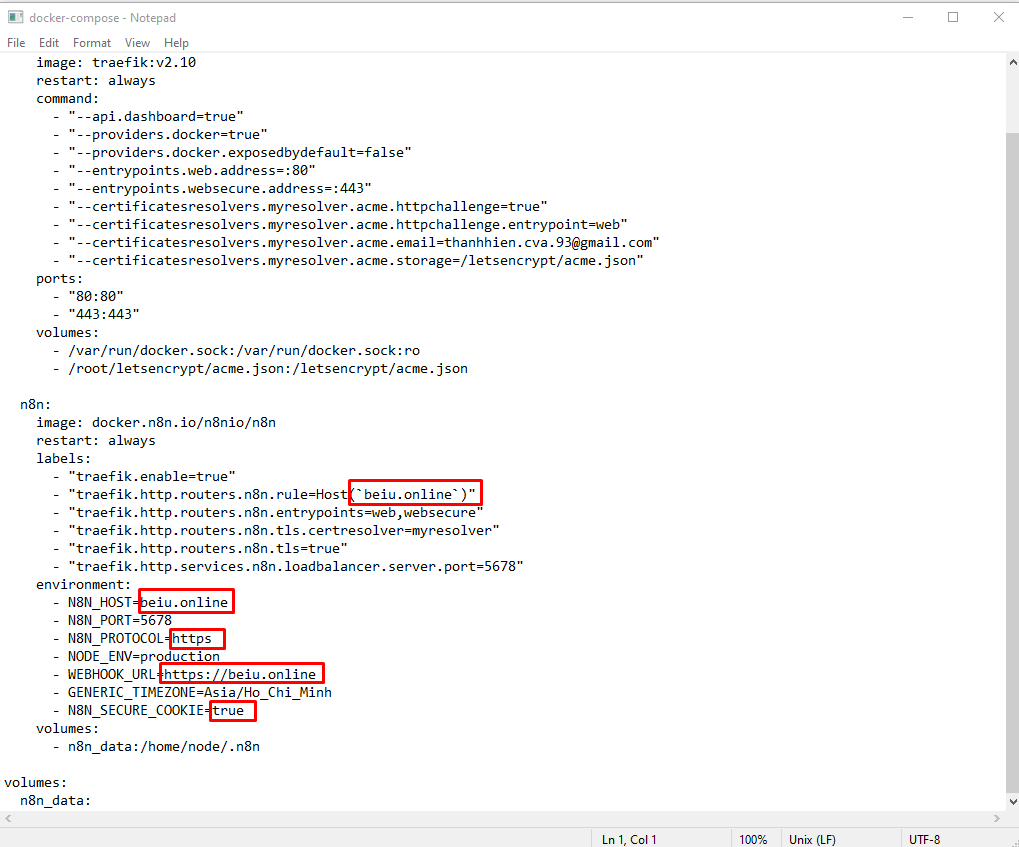
Task: Click the 'traefik.enable=true' line
Action: pyautogui.click(x=144, y=476)
